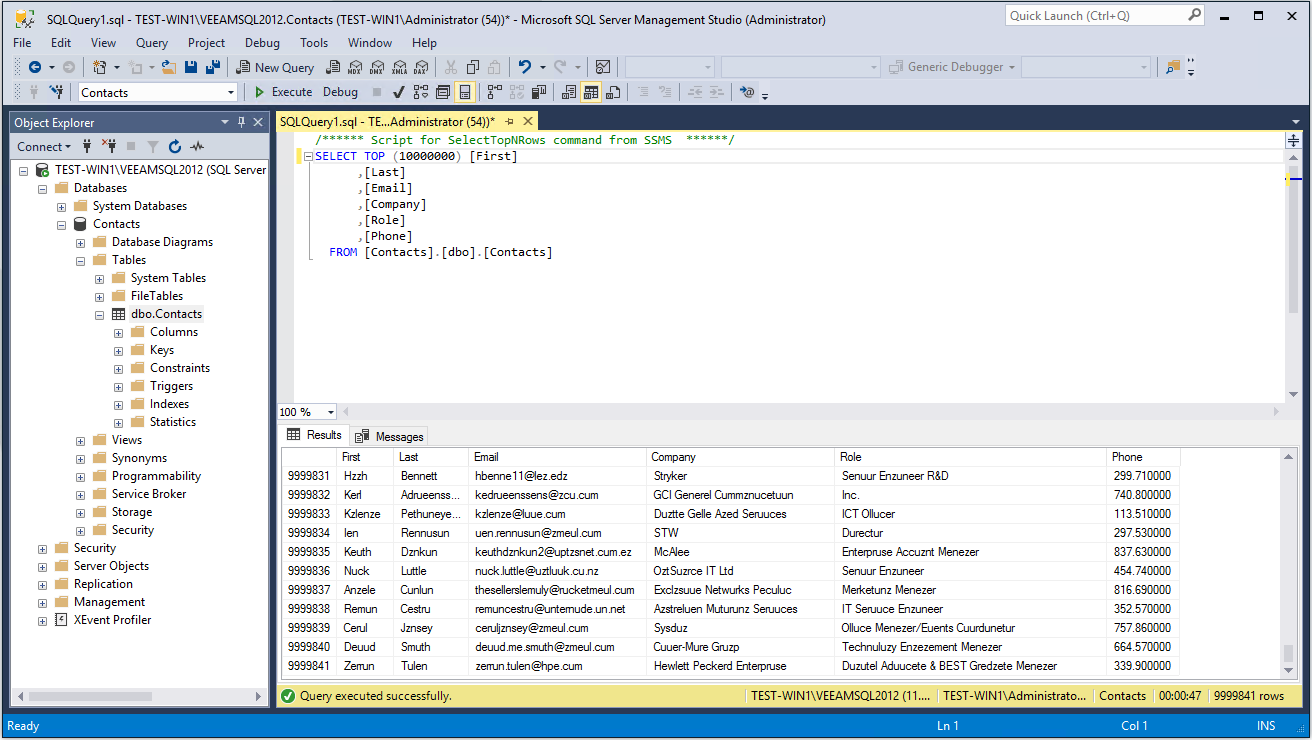Open the Query menu
1312x740 pixels.
pyautogui.click(x=152, y=43)
